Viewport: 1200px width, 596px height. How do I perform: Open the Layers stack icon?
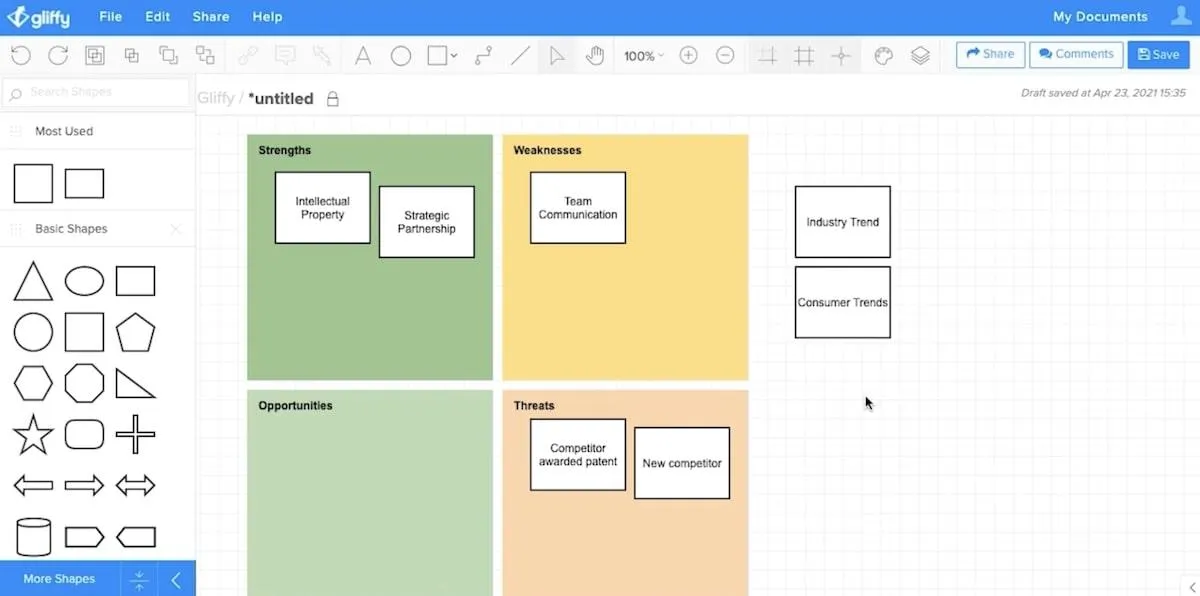pyautogui.click(x=921, y=56)
